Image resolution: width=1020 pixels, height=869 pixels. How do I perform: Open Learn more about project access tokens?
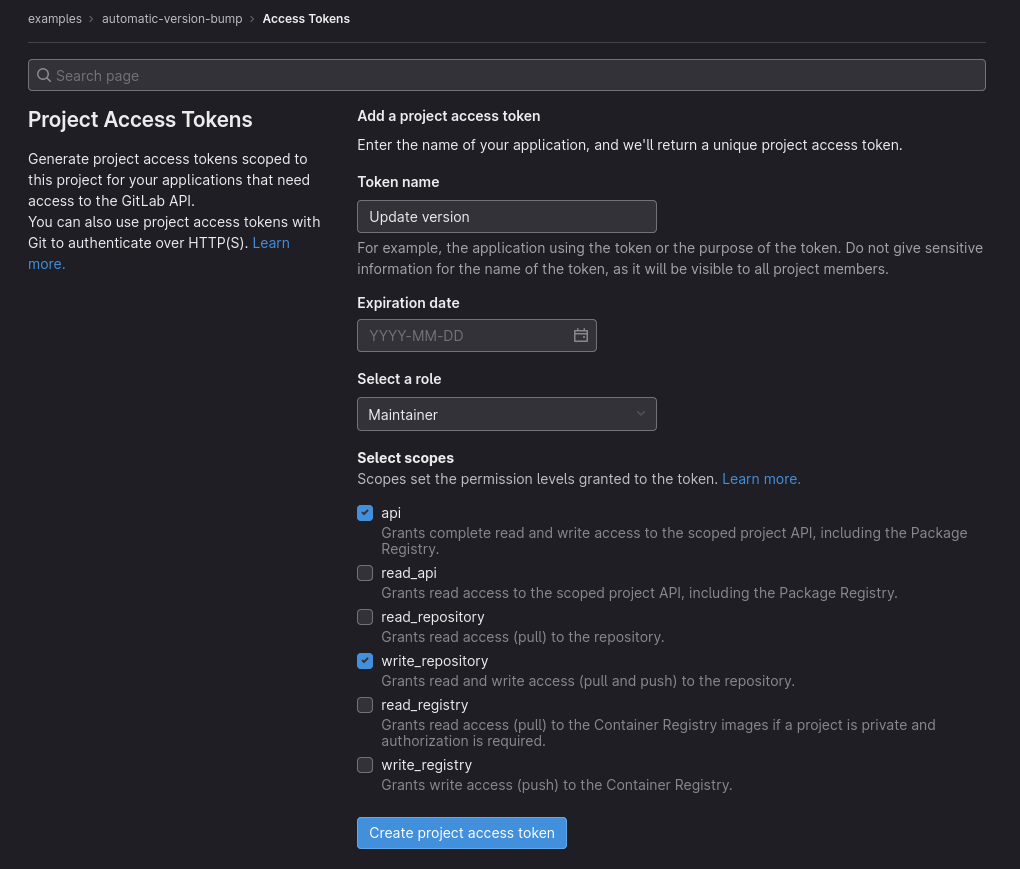270,242
